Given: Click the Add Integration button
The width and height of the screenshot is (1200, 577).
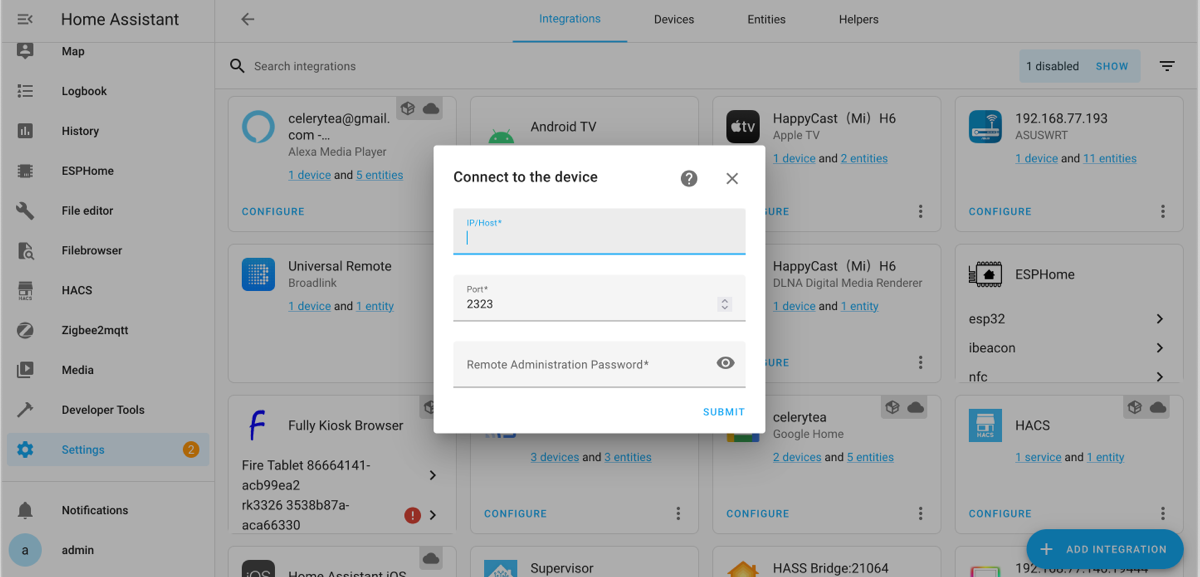Looking at the screenshot, I should 1105,549.
